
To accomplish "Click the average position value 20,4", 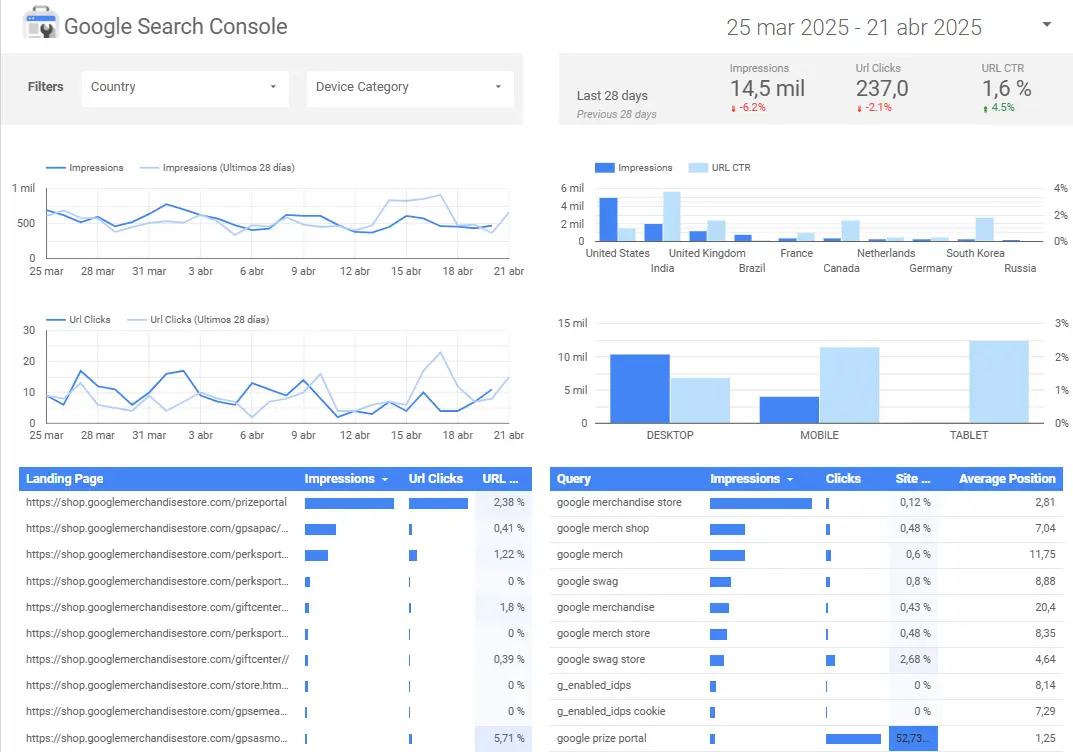I will tap(1045, 608).
